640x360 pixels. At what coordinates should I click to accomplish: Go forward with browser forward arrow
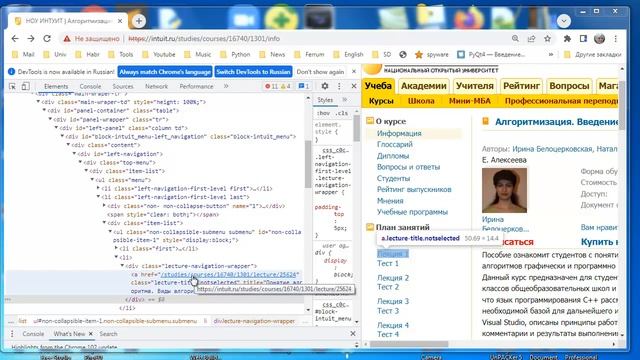tap(31, 38)
